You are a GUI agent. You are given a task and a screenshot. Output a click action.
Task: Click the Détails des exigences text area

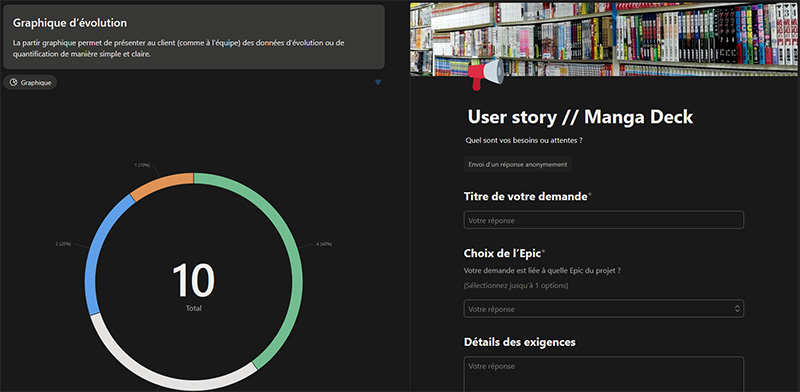[x=604, y=374]
